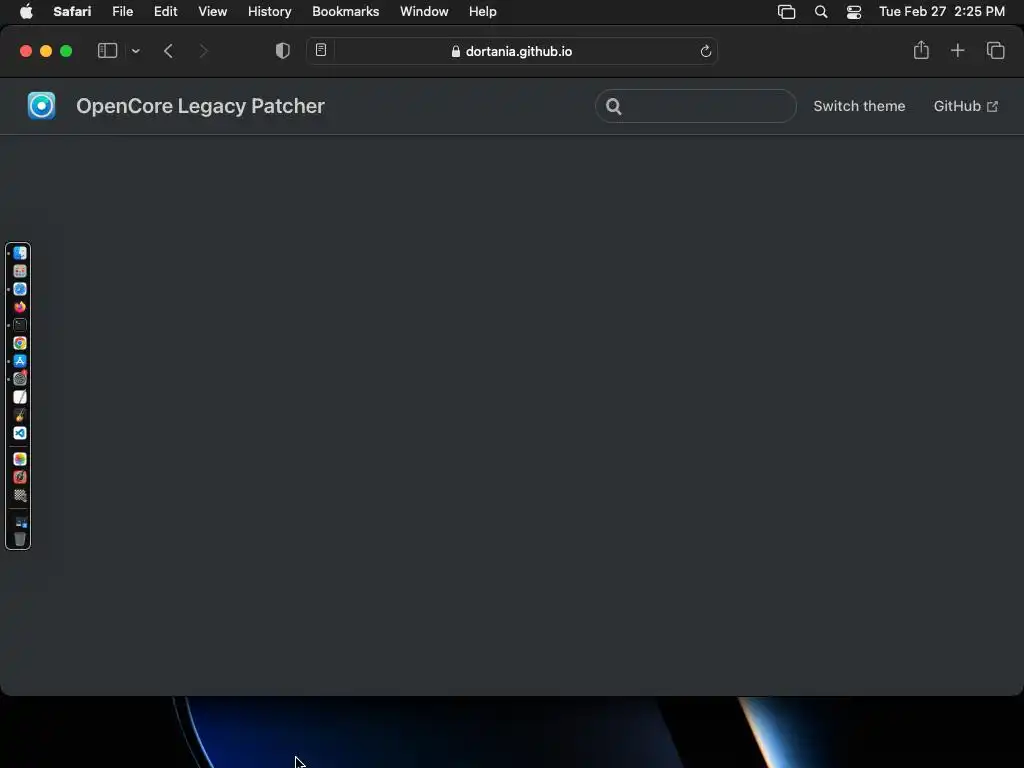Open the History menu
This screenshot has width=1024, height=768.
tap(269, 12)
